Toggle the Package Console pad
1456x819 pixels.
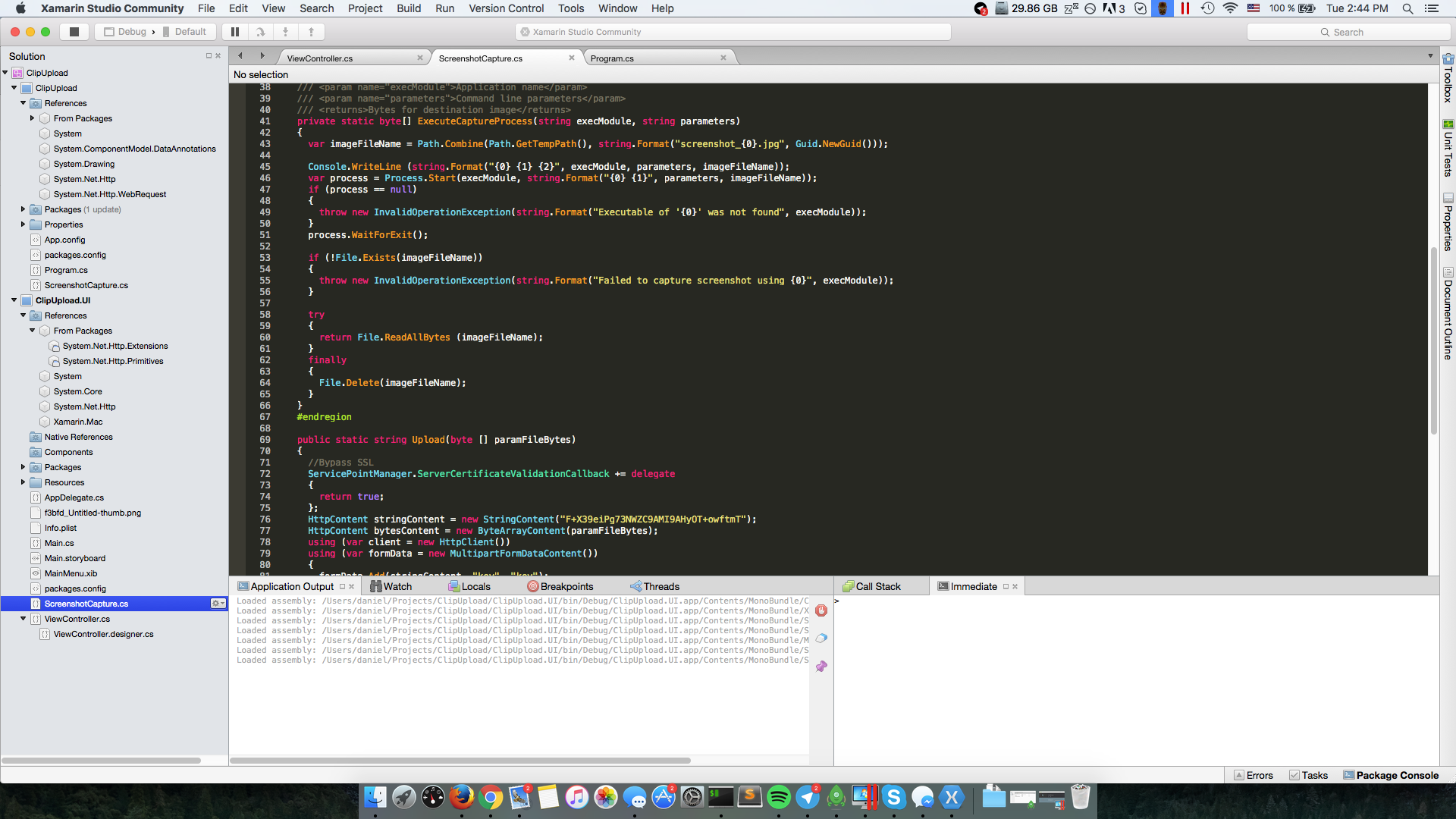point(1391,775)
